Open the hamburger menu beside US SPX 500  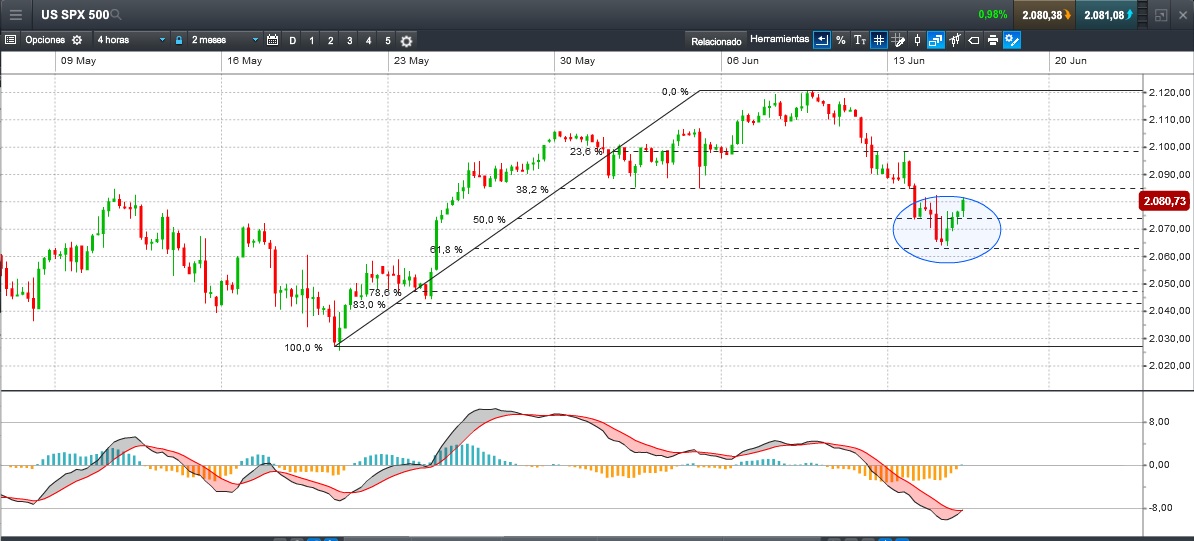(x=16, y=15)
